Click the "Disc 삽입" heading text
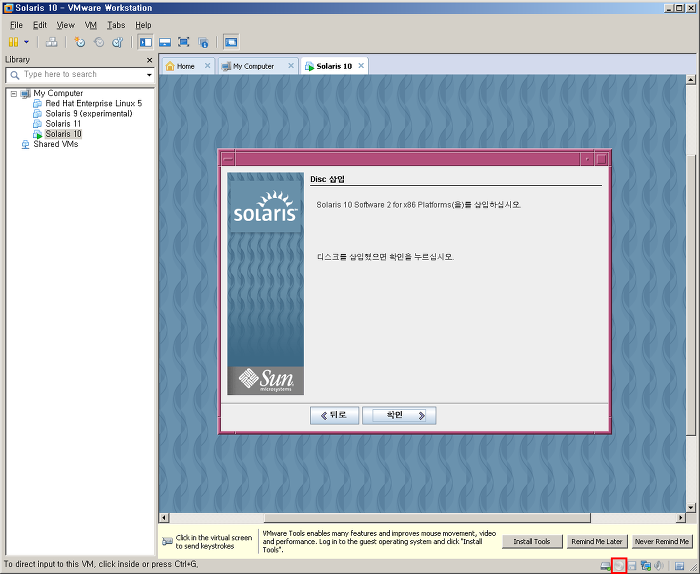The width and height of the screenshot is (700, 574). tap(327, 179)
